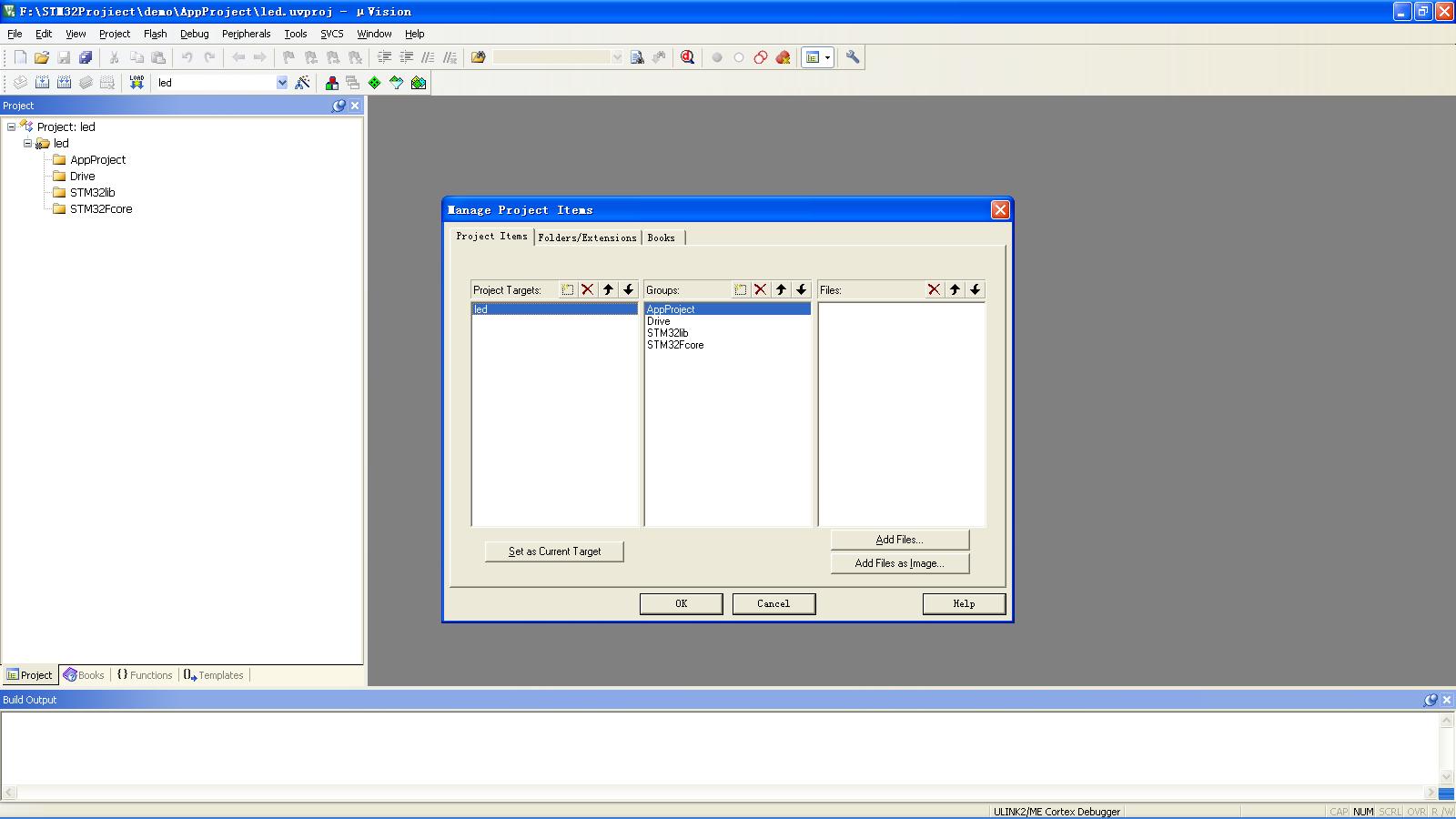Add a new group in Groups
Viewport: 1456px width, 819px height.
741,289
